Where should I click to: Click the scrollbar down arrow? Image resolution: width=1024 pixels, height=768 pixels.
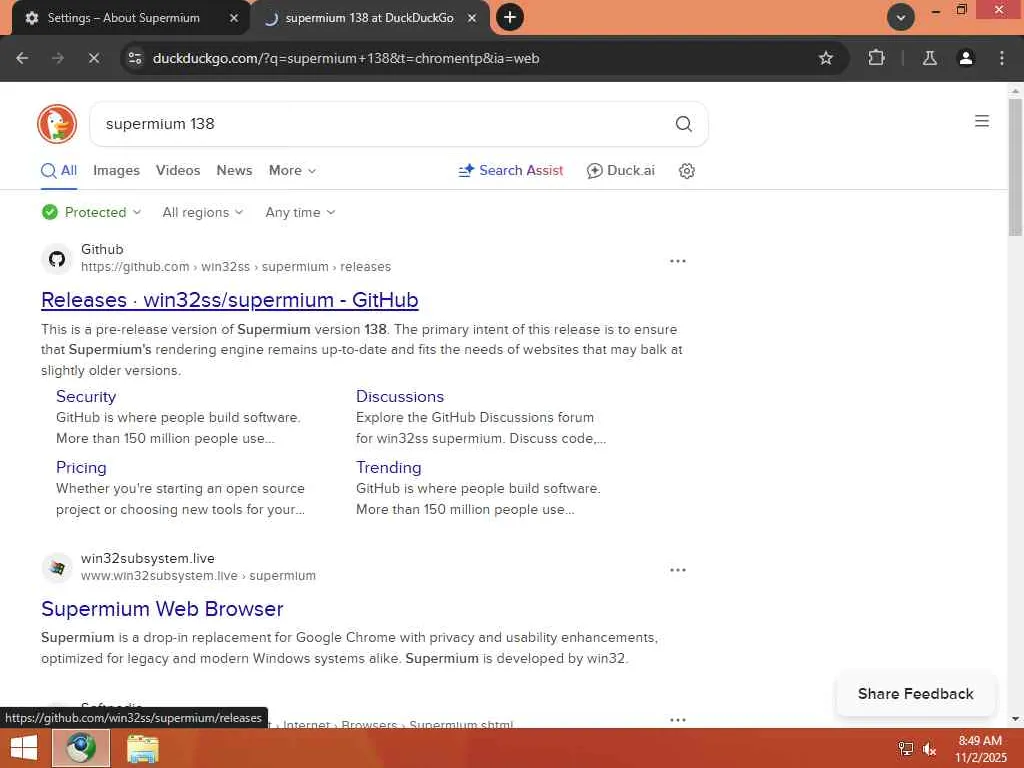[x=1015, y=720]
